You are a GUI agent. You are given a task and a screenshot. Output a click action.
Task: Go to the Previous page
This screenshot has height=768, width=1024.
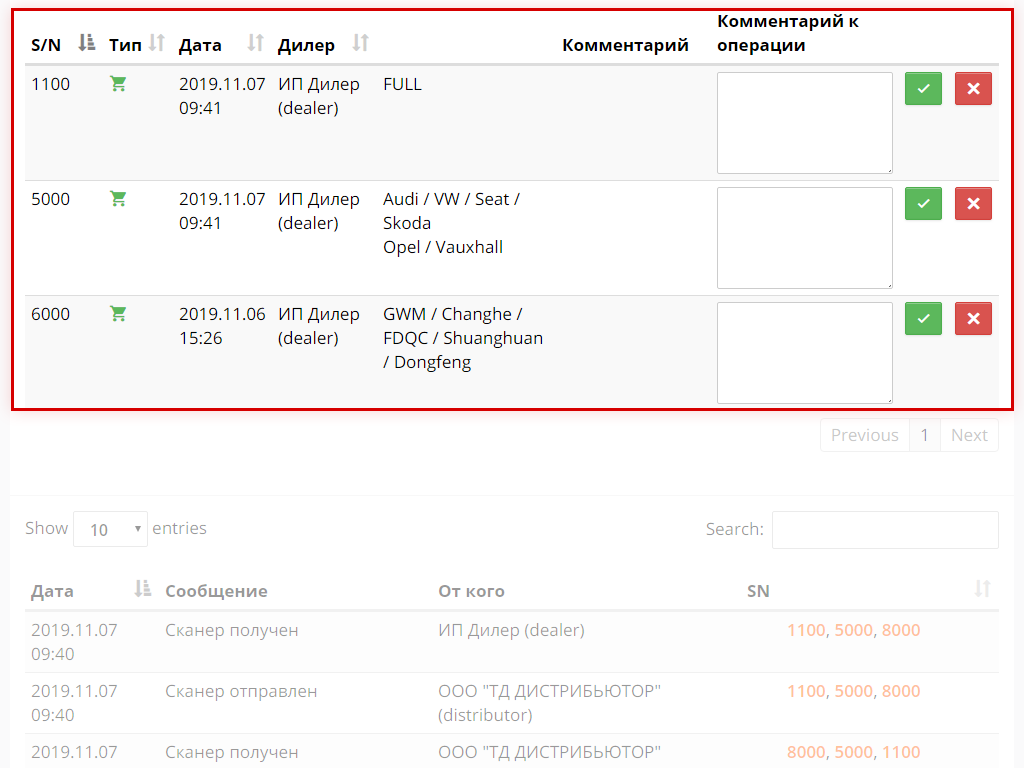pyautogui.click(x=864, y=435)
